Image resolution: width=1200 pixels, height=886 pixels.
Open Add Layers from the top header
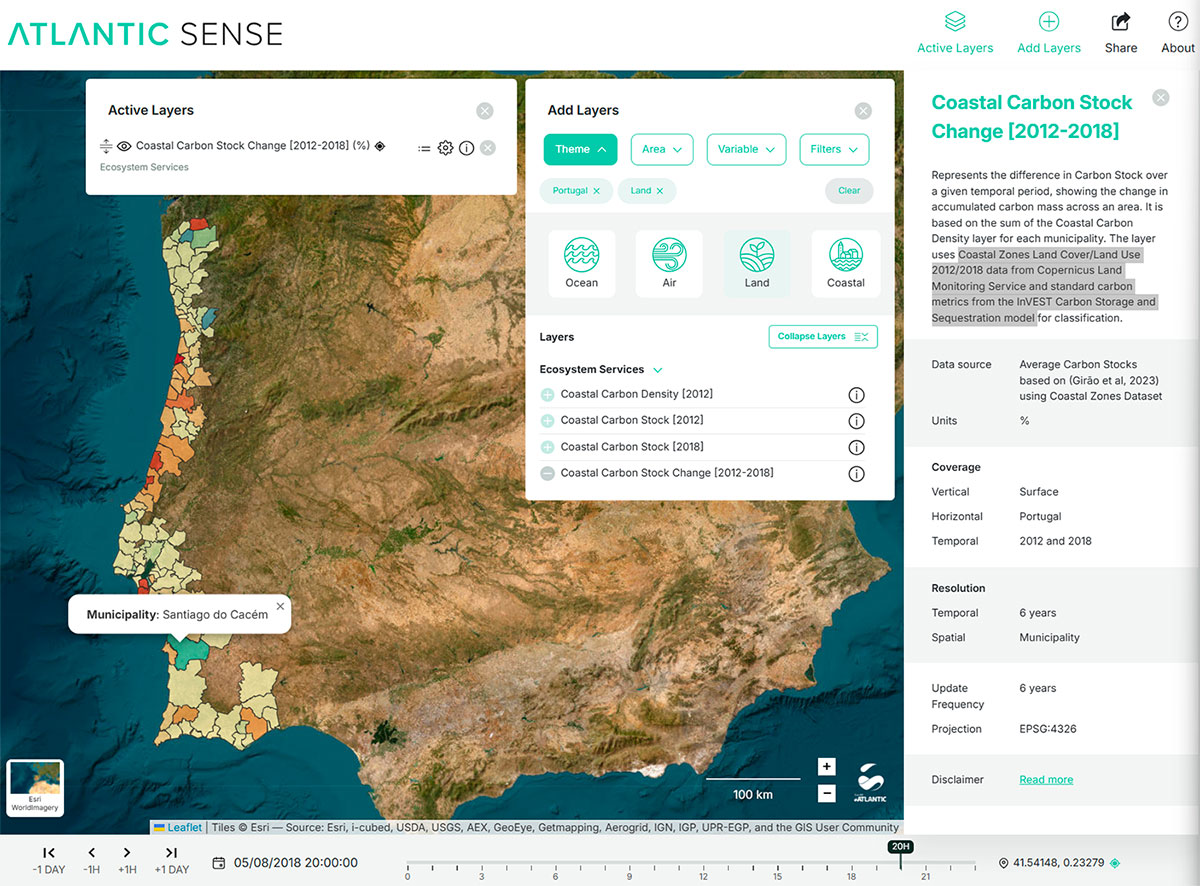click(1048, 32)
